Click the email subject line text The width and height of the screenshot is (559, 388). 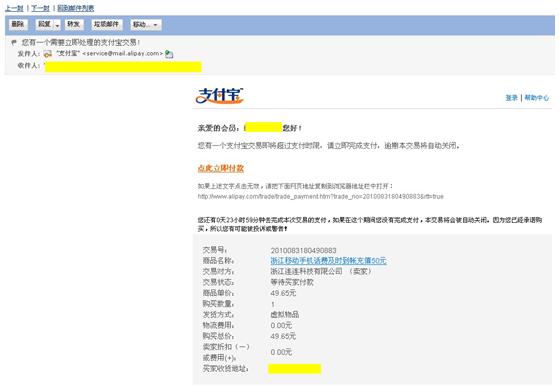[x=81, y=42]
